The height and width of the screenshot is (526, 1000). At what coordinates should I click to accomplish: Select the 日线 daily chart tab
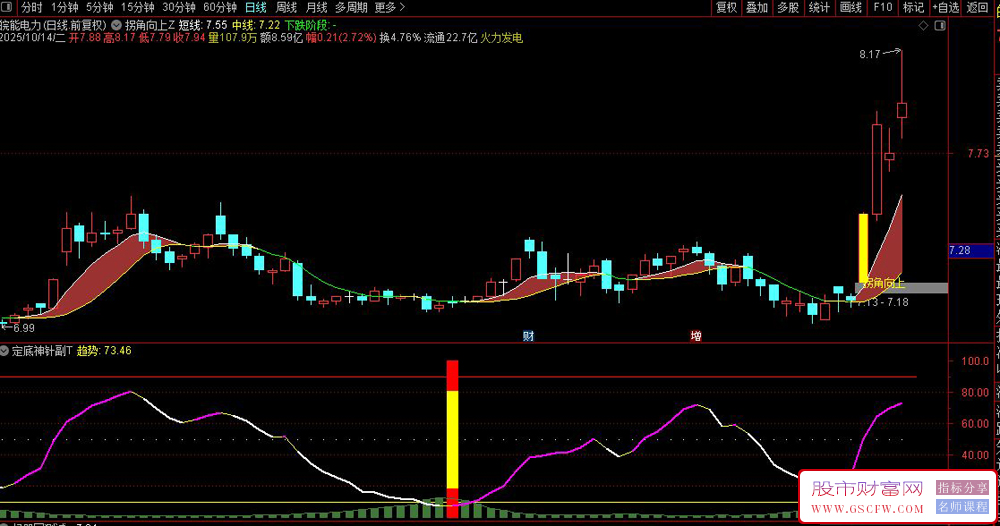256,8
